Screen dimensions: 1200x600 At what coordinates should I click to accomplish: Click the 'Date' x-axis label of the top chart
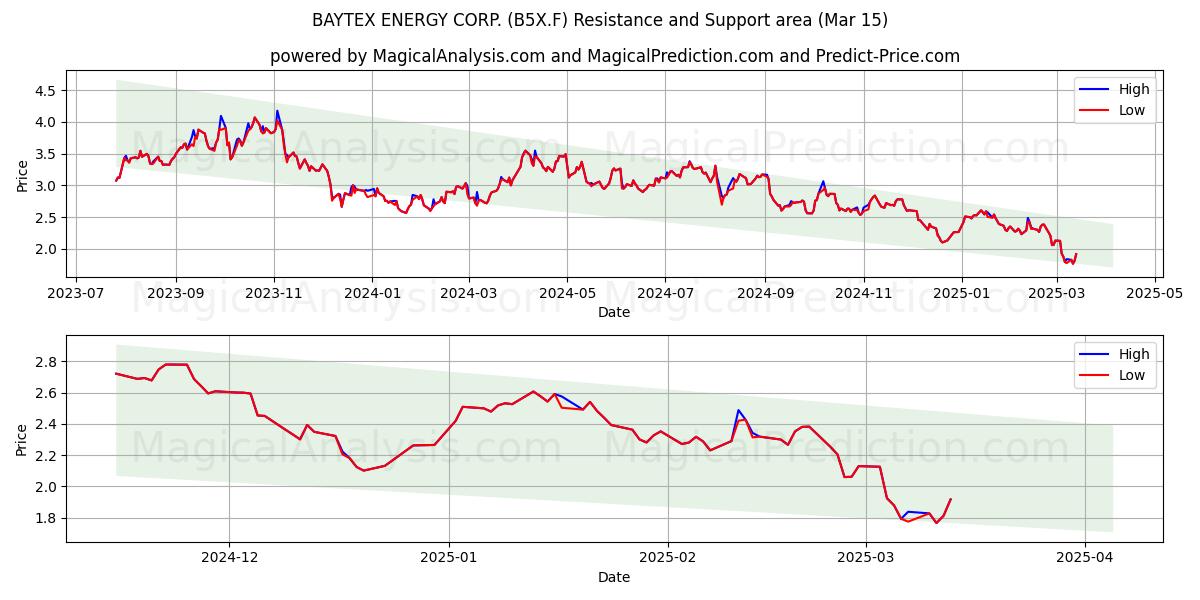coord(614,313)
